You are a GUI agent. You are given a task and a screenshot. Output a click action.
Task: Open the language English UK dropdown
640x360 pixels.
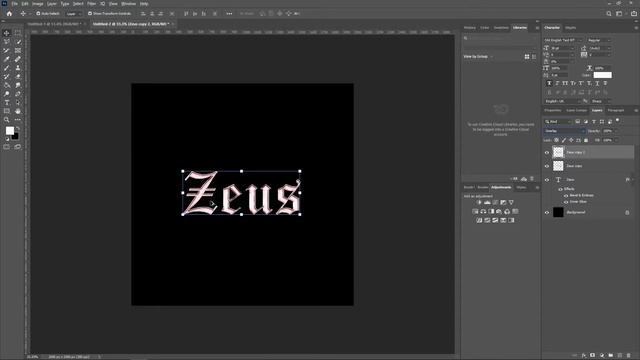point(562,101)
